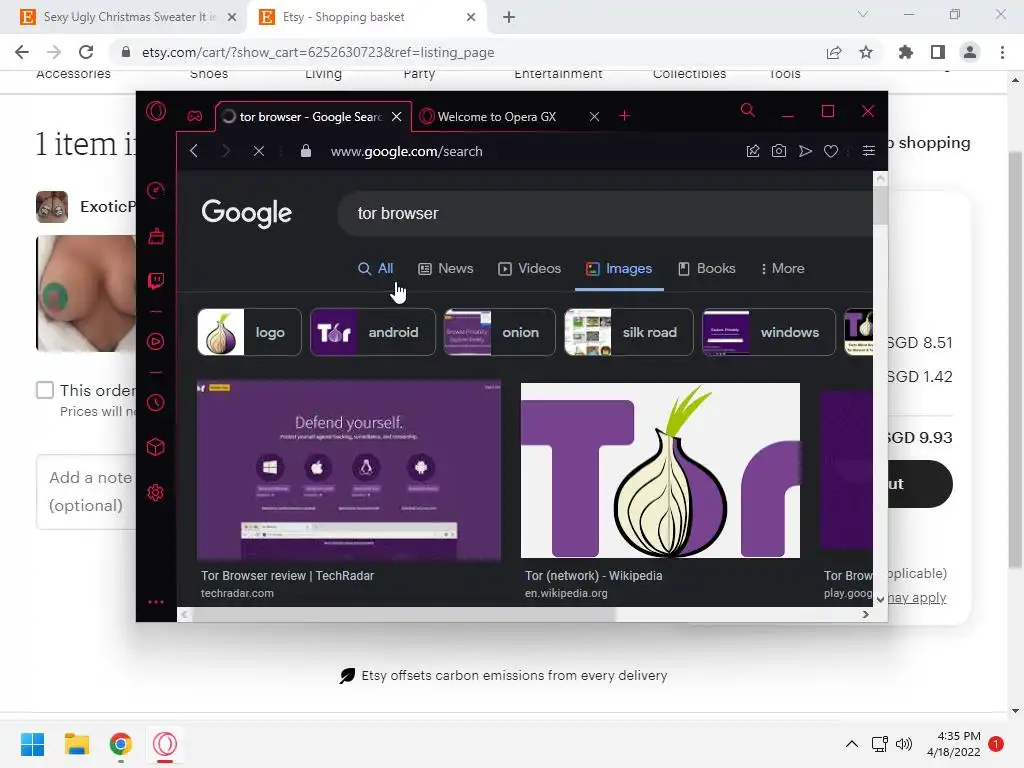This screenshot has width=1024, height=768.
Task: Expand the Google More search options
Action: click(x=782, y=268)
